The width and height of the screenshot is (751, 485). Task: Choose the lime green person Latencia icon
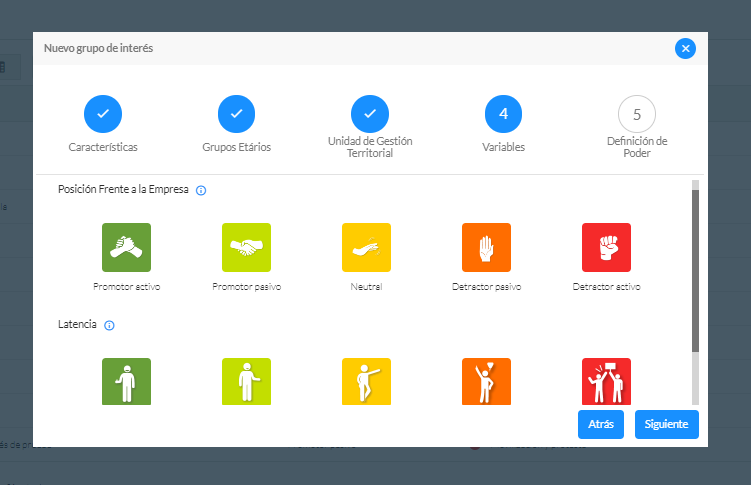coord(246,382)
